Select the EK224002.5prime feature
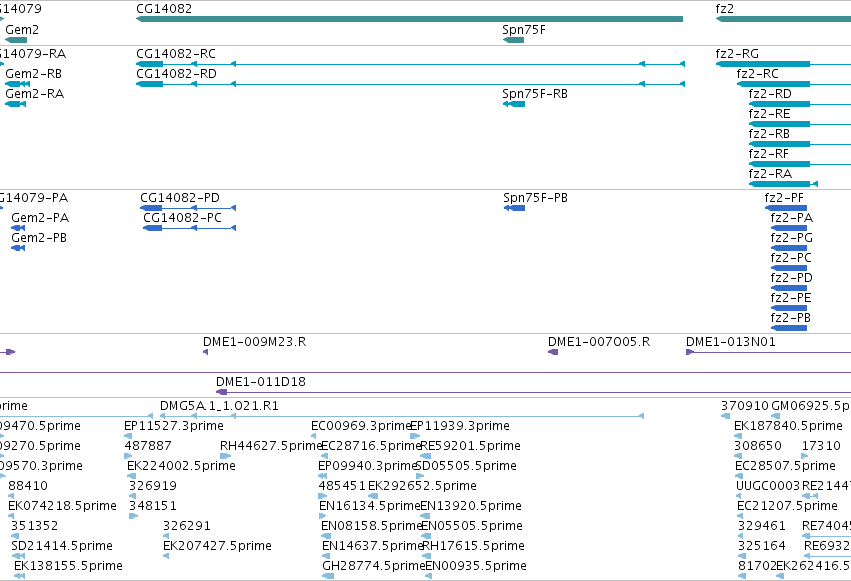Screen dimensions: 851x581 pos(131,476)
